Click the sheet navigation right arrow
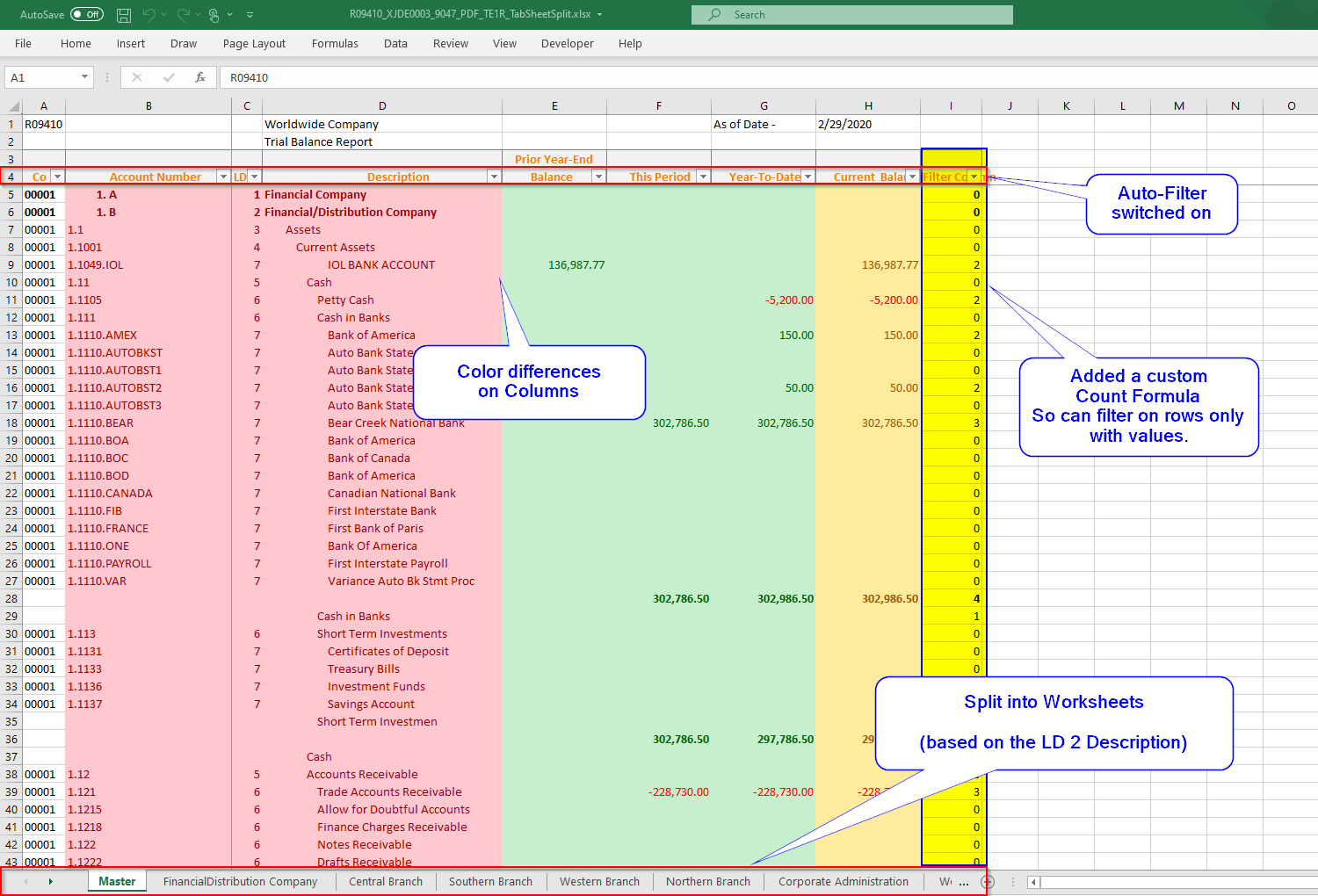Viewport: 1318px width, 896px height. click(51, 881)
